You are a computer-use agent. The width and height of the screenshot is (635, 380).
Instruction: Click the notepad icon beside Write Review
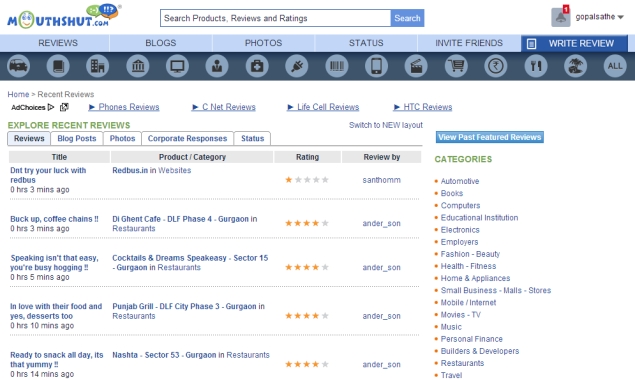click(532, 44)
